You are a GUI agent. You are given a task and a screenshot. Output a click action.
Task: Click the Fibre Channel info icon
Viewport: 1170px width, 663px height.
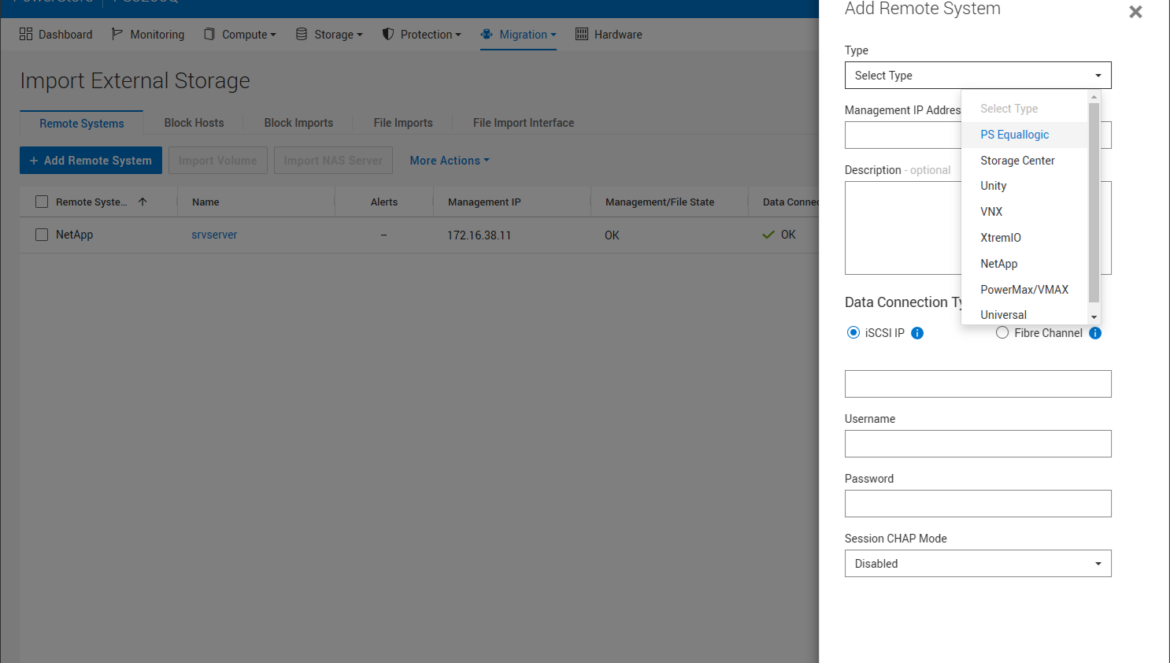tap(1095, 333)
